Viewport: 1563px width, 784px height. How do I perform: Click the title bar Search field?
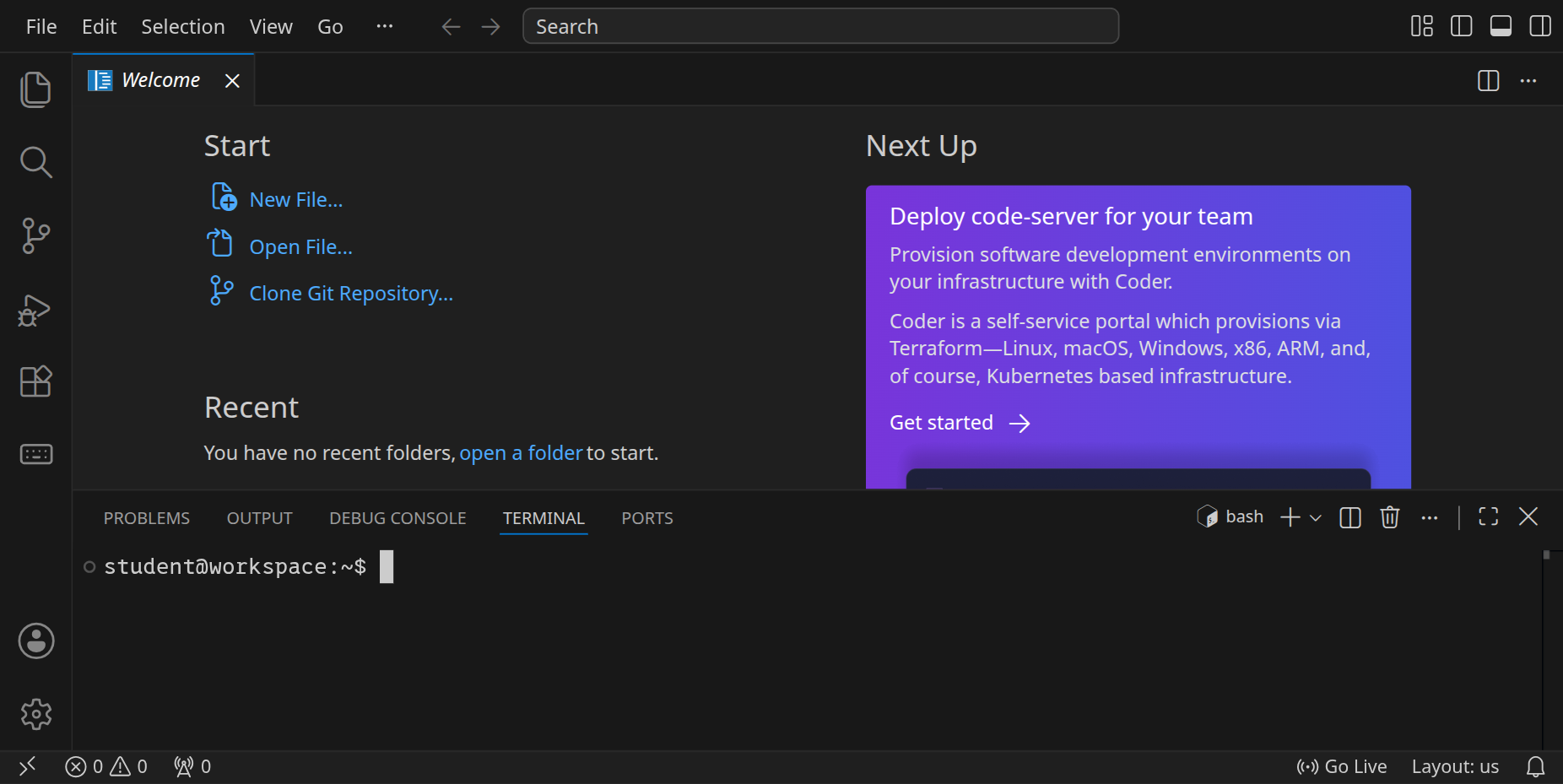[x=821, y=26]
